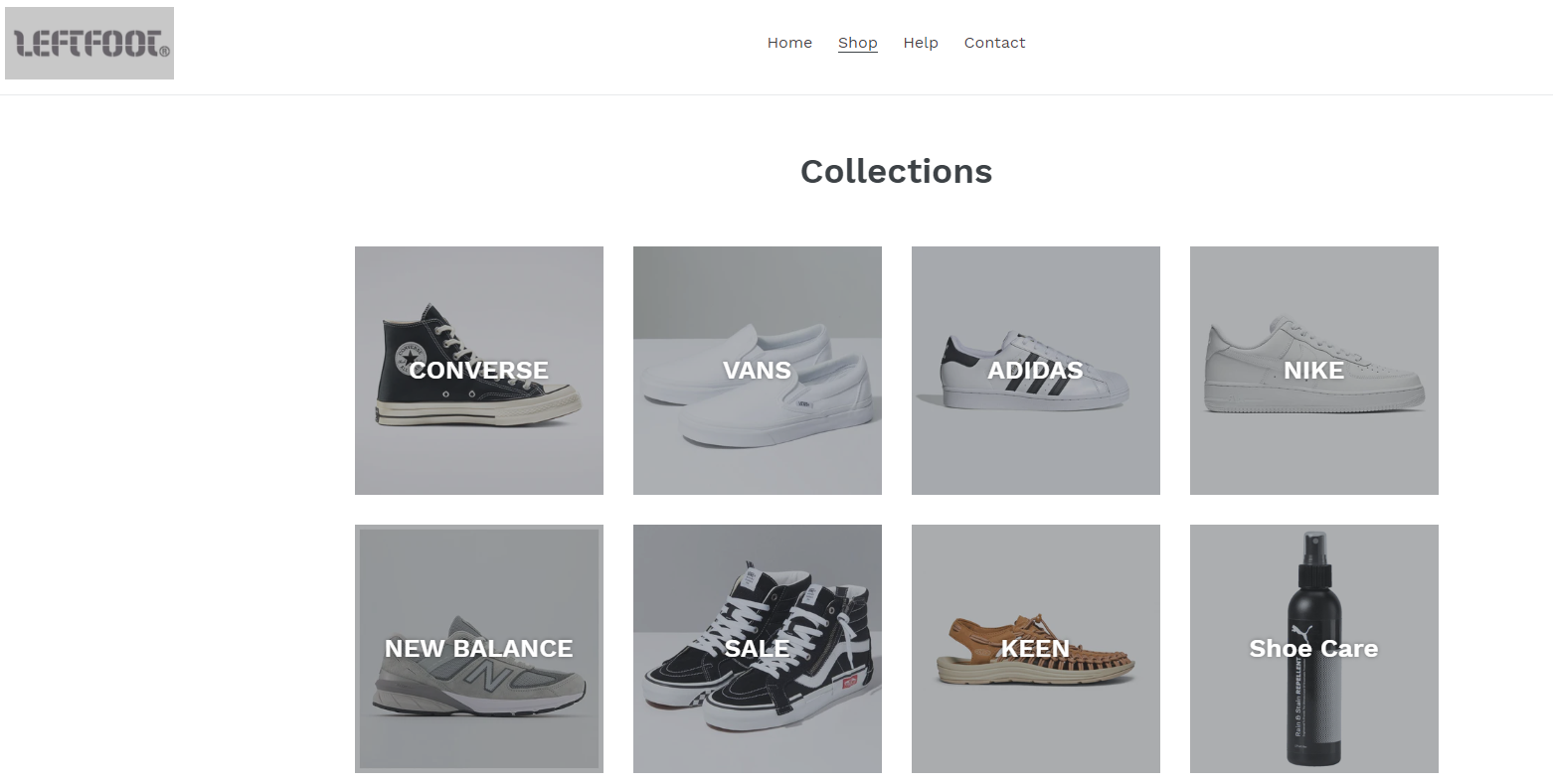
Task: View the SALE collection title
Action: coord(758,649)
